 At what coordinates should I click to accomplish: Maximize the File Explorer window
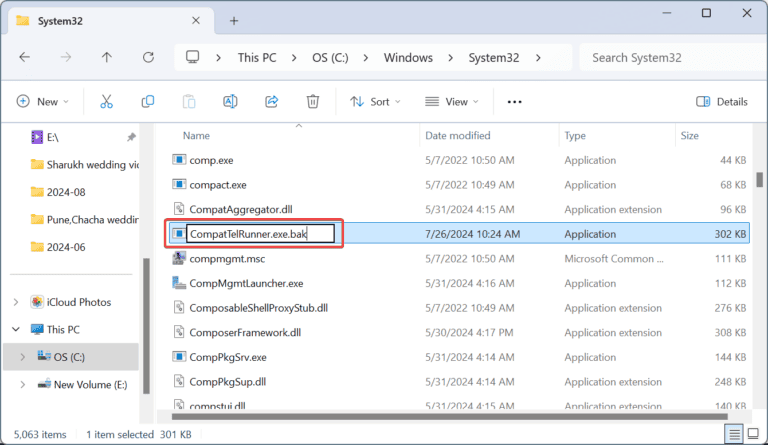pyautogui.click(x=706, y=13)
